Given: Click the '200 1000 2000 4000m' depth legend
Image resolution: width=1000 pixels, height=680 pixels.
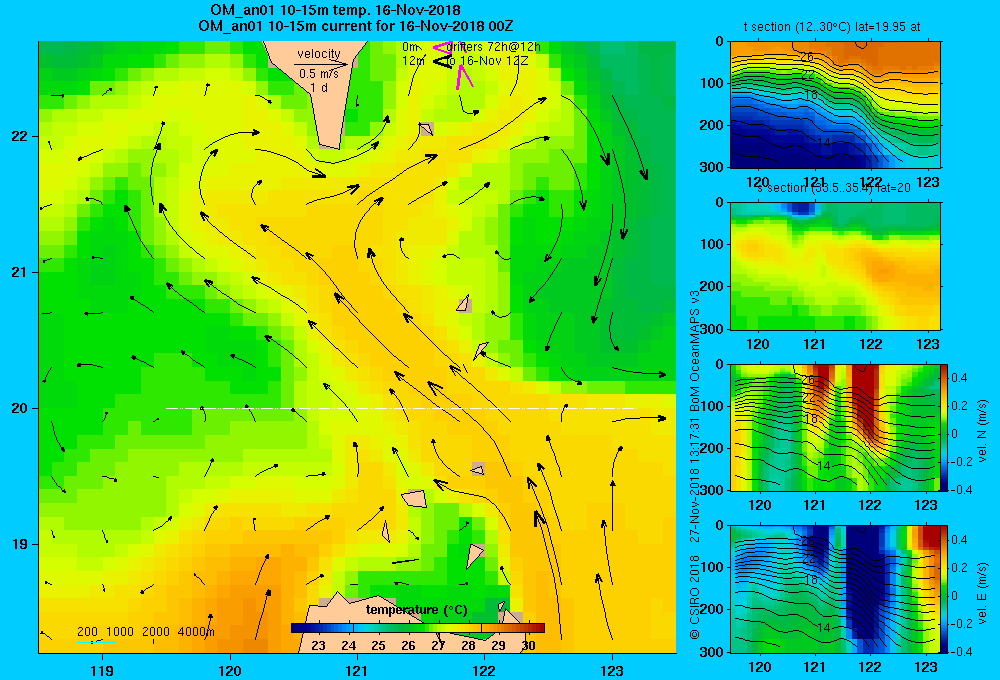Looking at the screenshot, I should [147, 632].
